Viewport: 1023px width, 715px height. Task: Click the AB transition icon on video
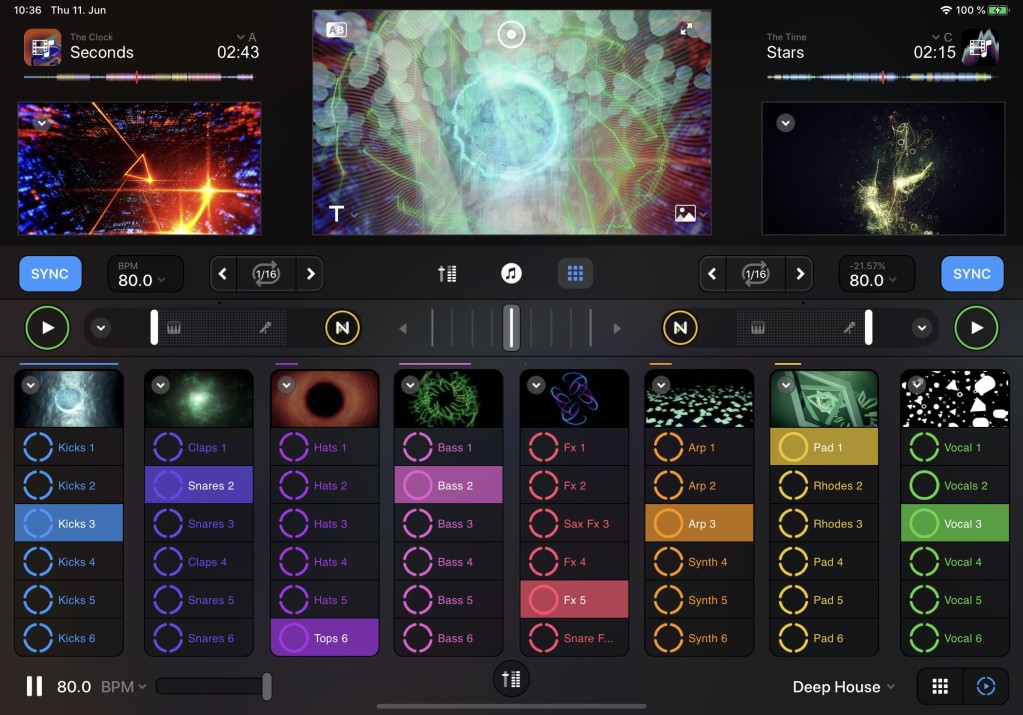337,30
